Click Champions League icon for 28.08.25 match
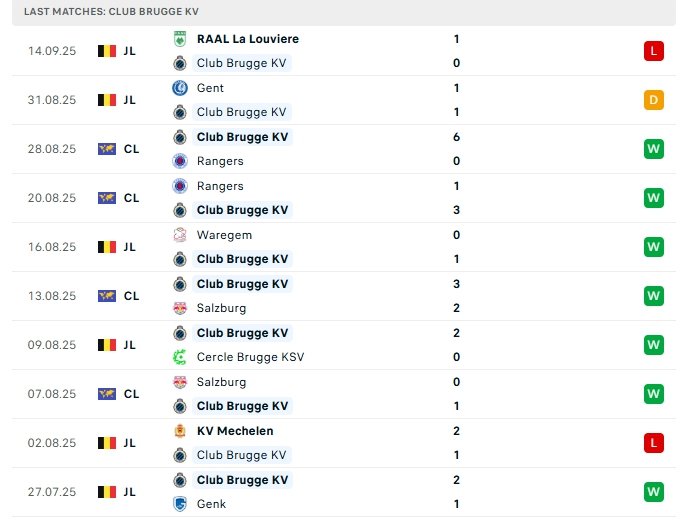The height and width of the screenshot is (520, 686). coord(107,149)
